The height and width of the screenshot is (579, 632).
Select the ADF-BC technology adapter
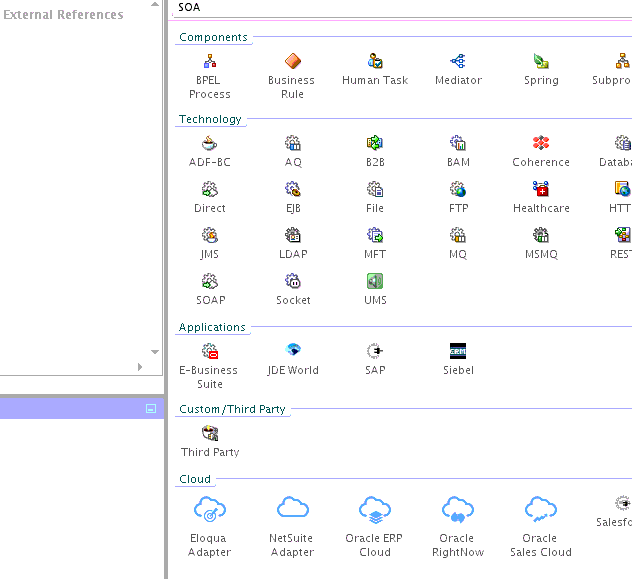tap(210, 144)
